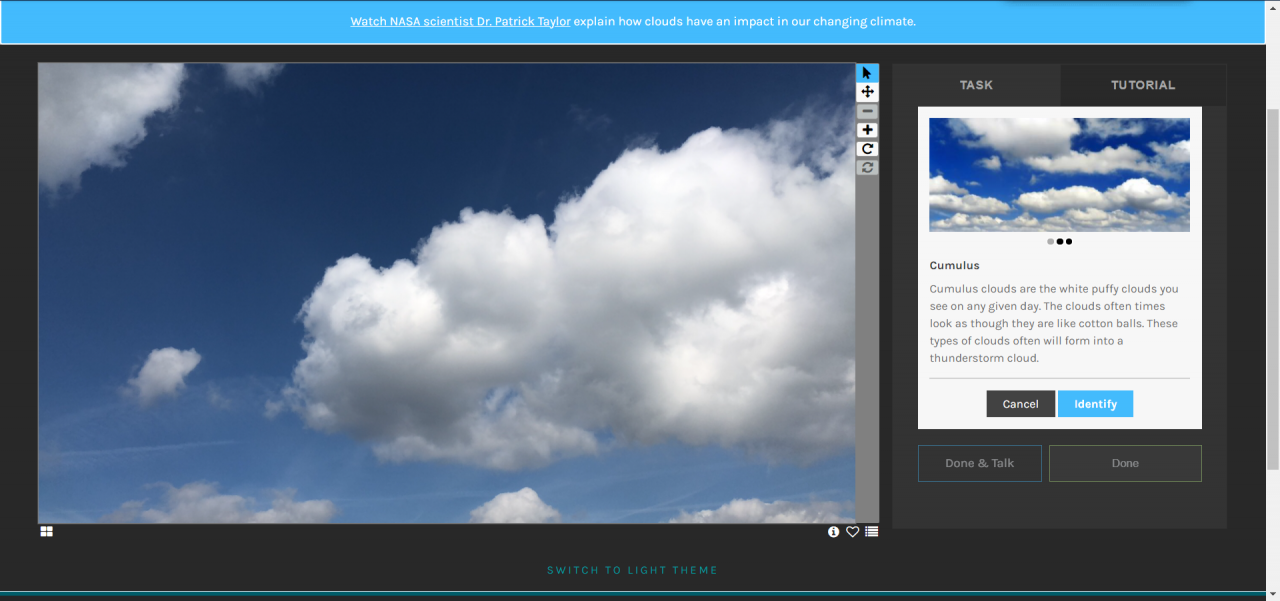Zoom in with the plus button
Viewport: 1280px width, 601px height.
(867, 130)
